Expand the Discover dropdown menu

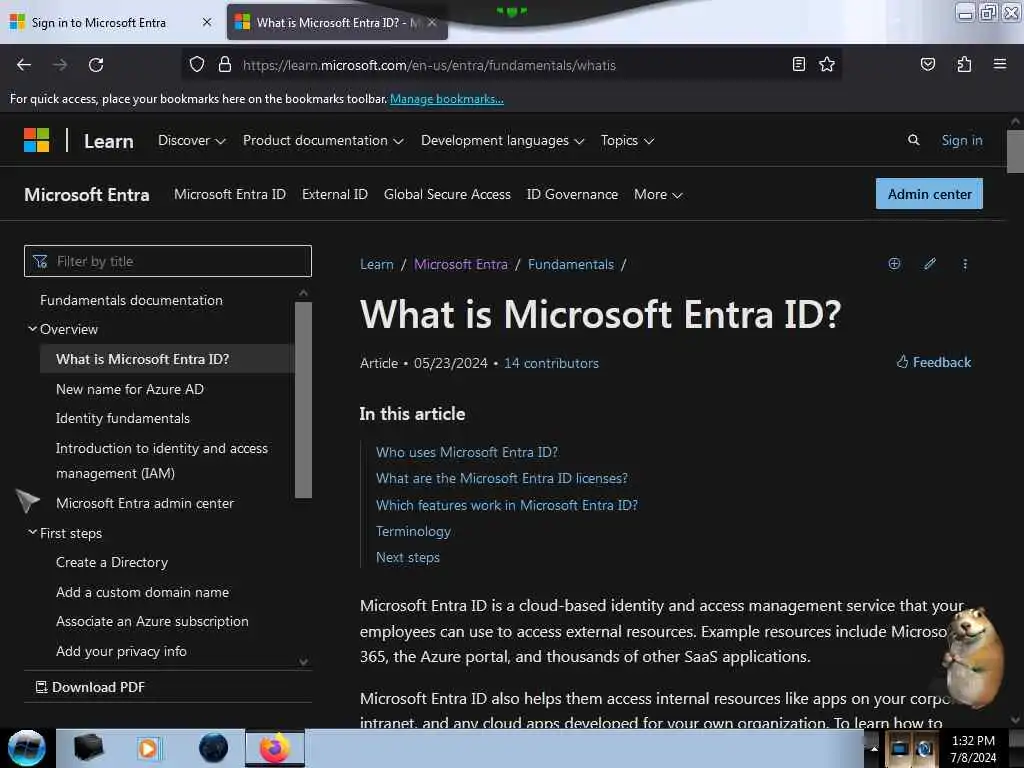point(191,140)
